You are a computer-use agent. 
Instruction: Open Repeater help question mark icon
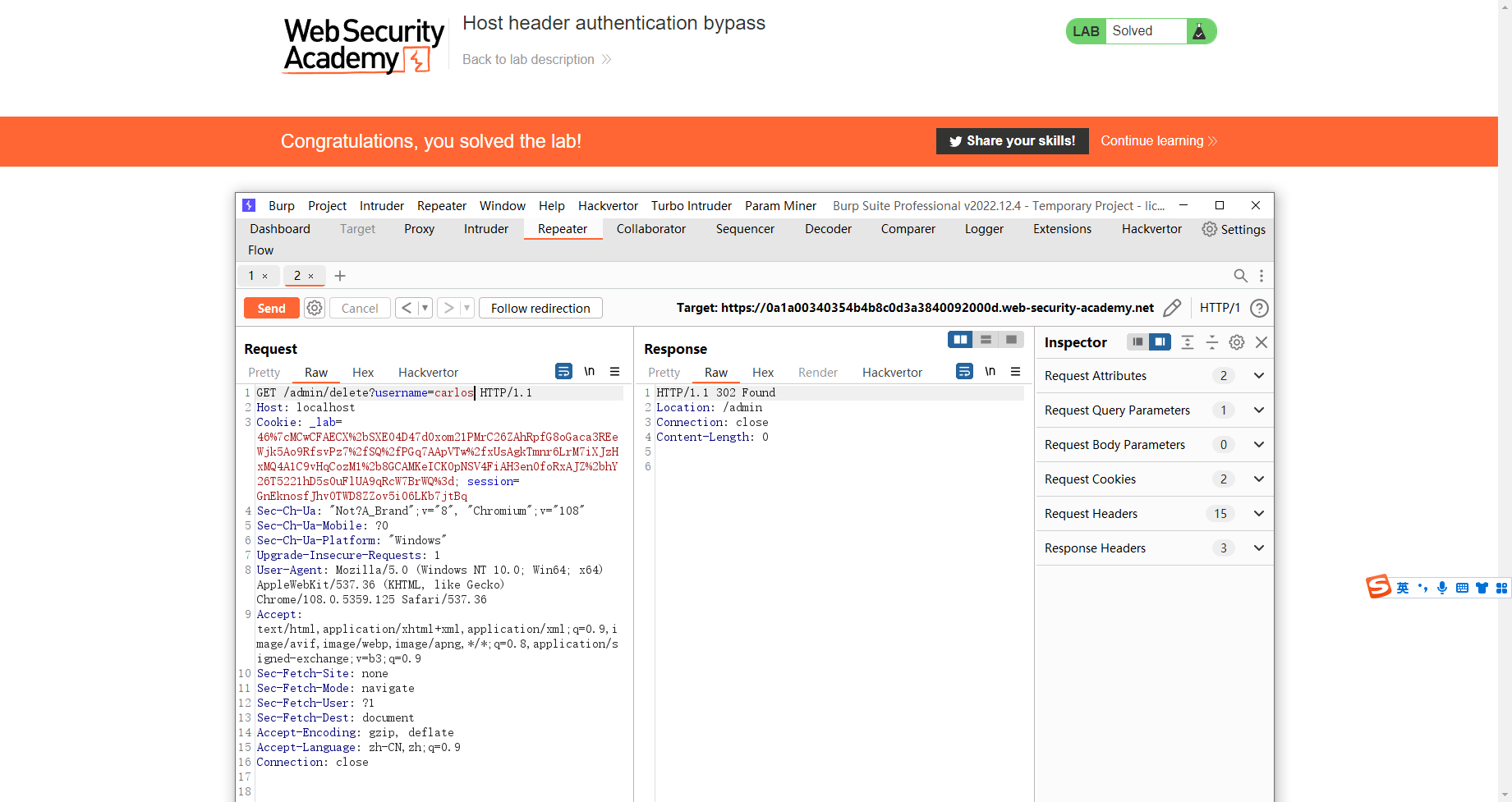point(1259,309)
